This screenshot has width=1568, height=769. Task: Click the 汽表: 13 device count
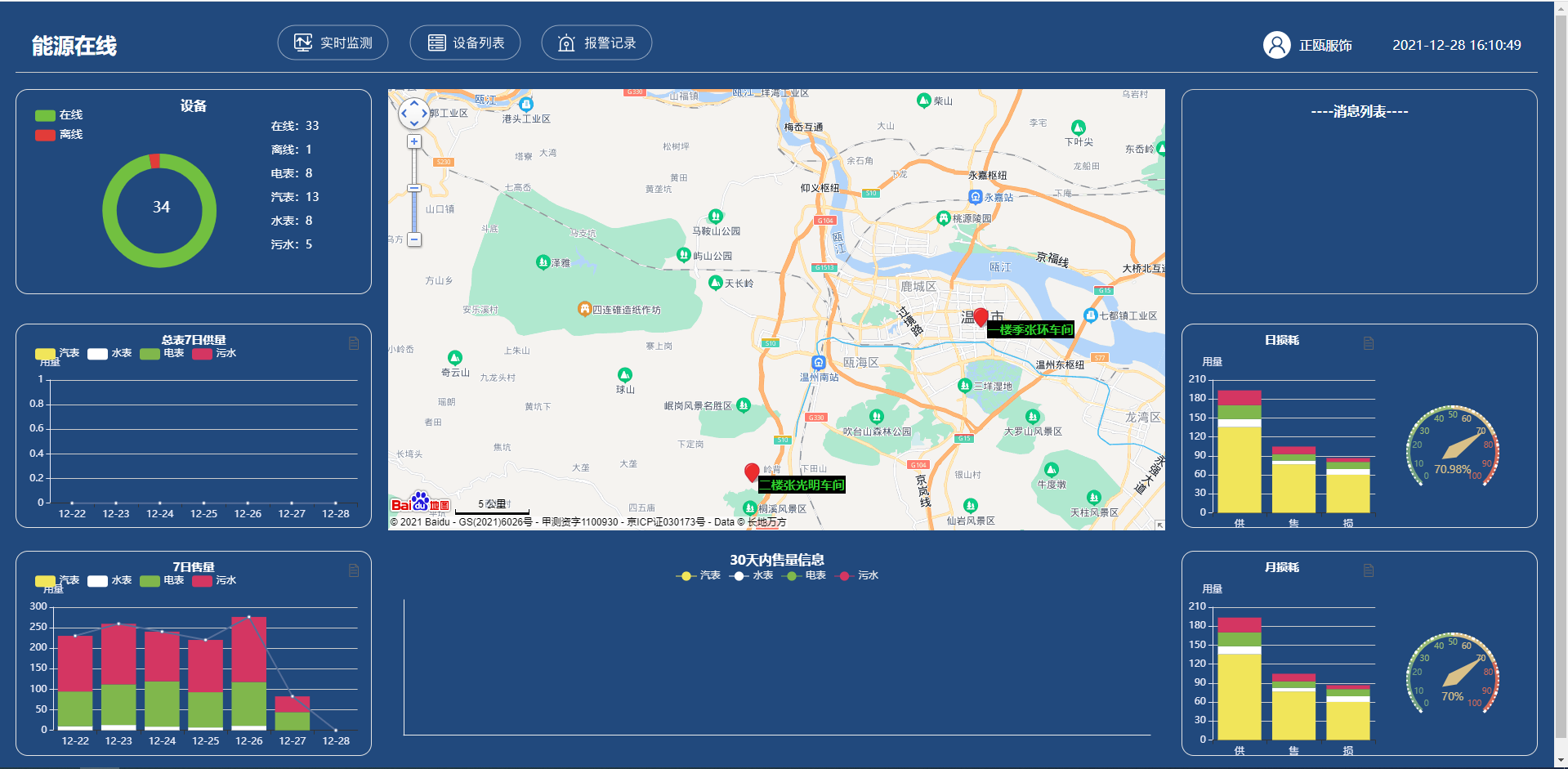[295, 197]
